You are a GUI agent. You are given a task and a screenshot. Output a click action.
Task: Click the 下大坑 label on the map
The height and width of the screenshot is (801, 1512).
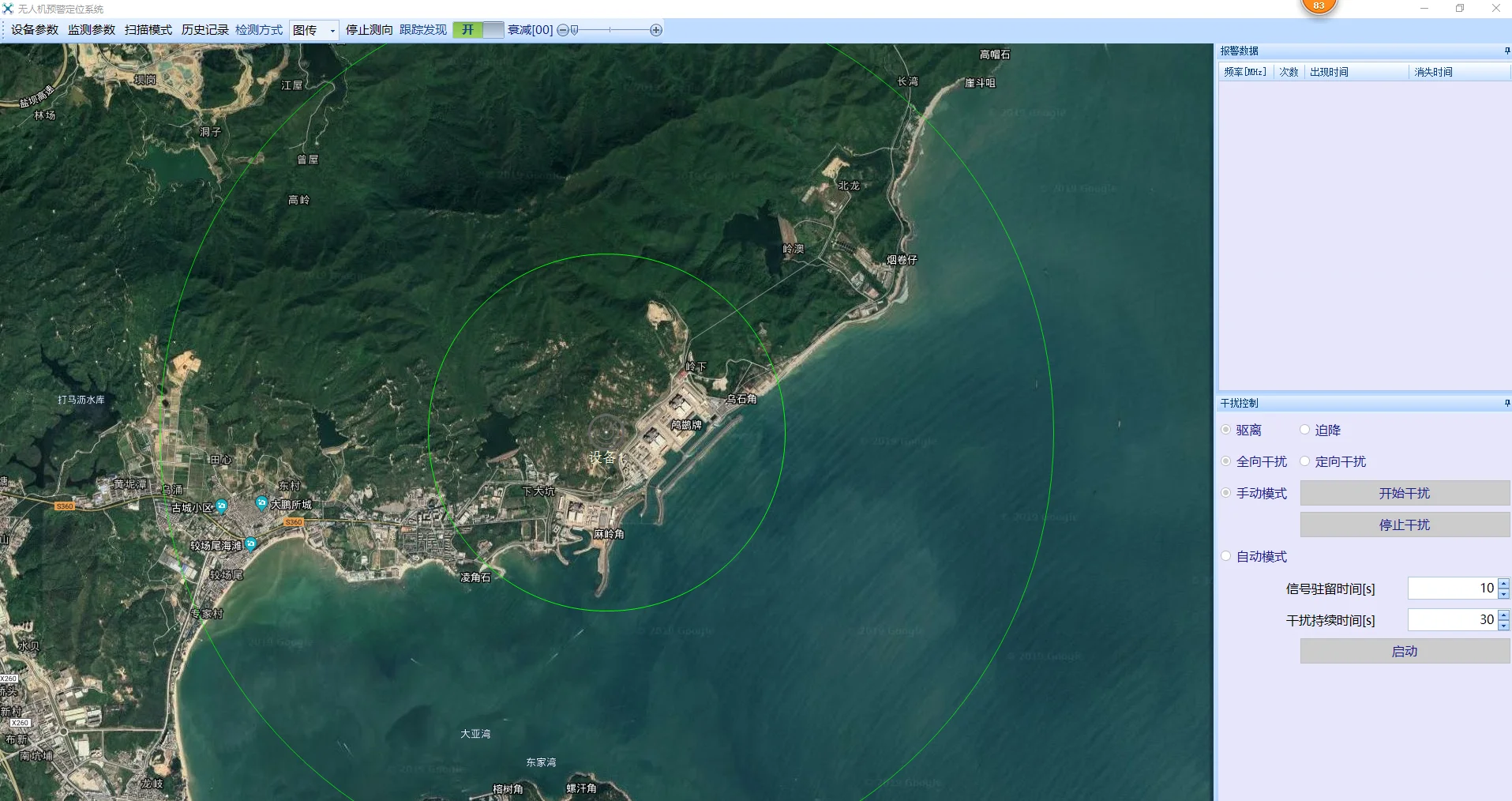pos(538,491)
